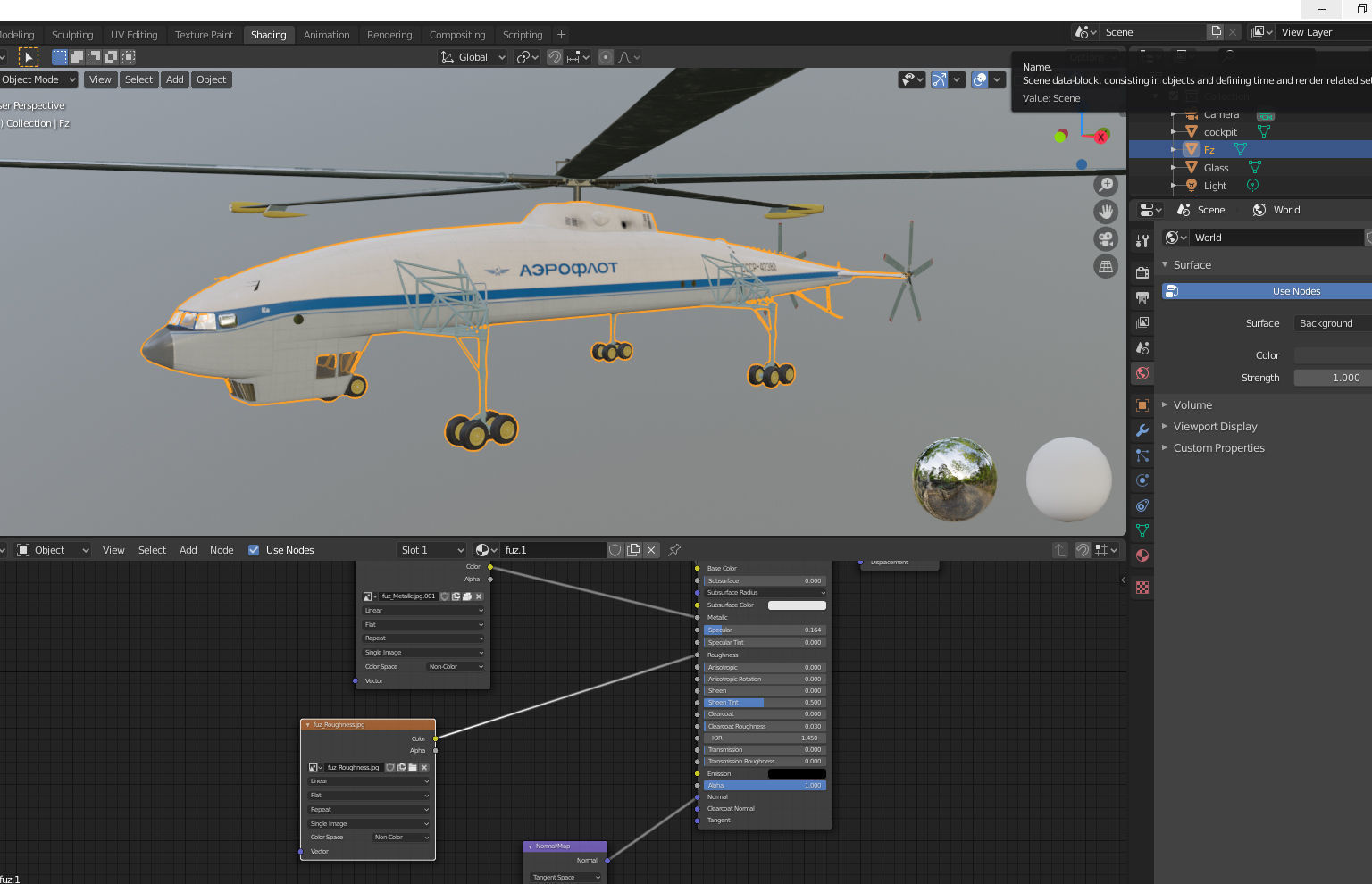The height and width of the screenshot is (884, 1372).
Task: Open the Slot 1 material slot dropdown
Action: pos(432,550)
